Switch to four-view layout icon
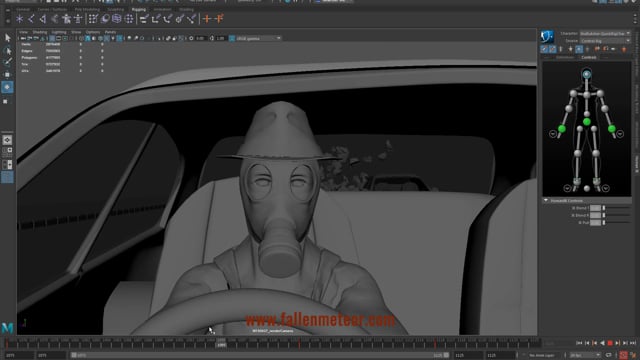This screenshot has height=360, width=640. point(7,152)
